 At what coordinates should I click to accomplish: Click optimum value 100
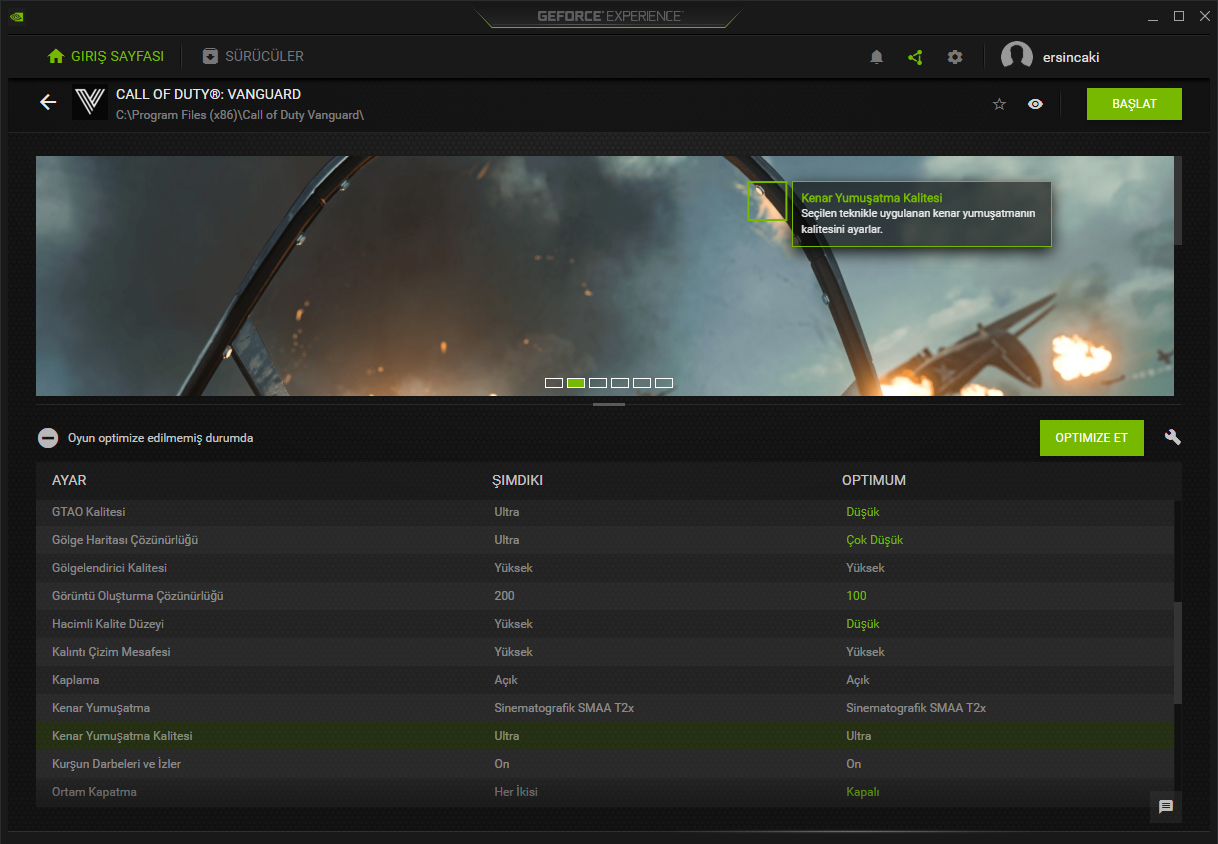point(856,596)
